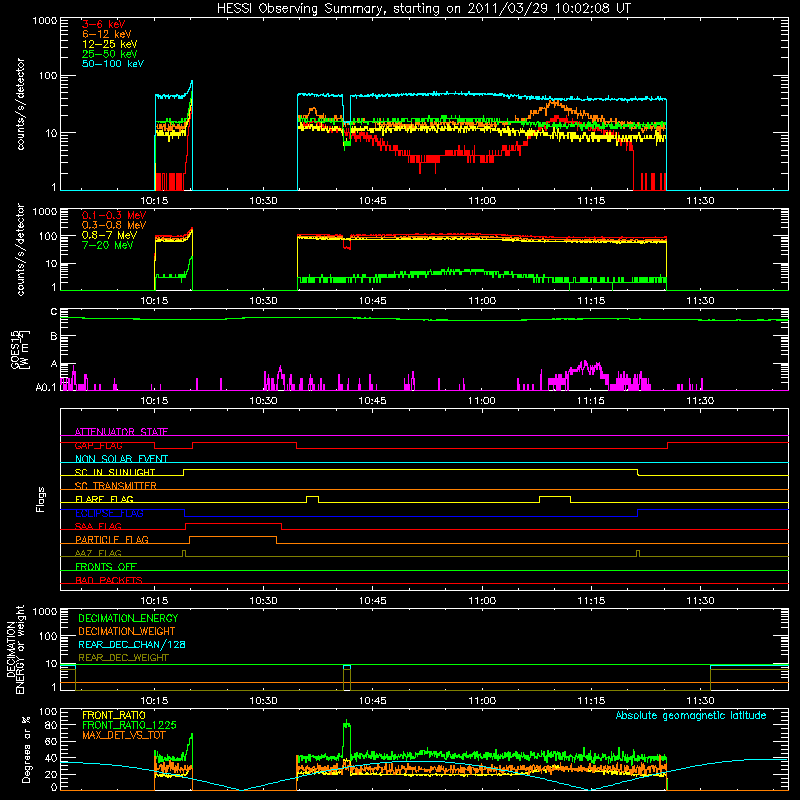Viewport: 800px width, 800px height.
Task: Click the '7-20 MeV' legend entry
Action: point(108,245)
